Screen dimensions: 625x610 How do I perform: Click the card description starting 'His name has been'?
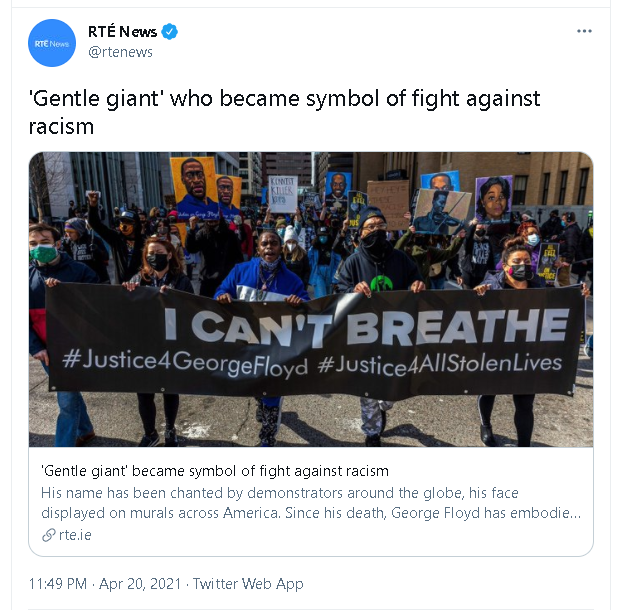pos(311,503)
